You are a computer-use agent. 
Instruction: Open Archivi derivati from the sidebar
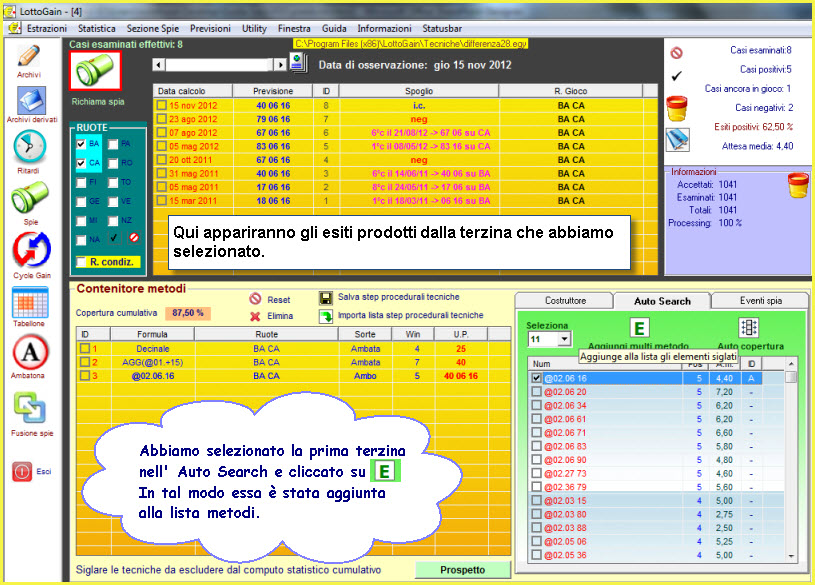tap(32, 100)
